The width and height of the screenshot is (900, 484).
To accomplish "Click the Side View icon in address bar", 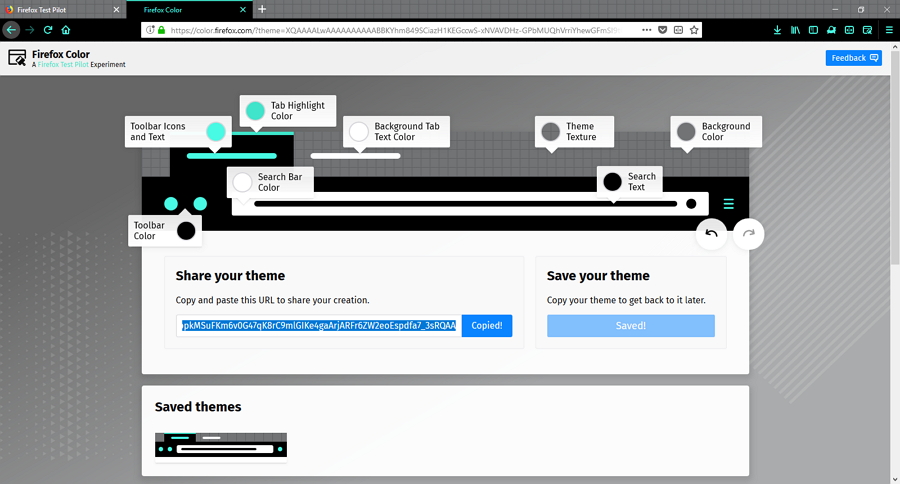I will click(x=678, y=30).
